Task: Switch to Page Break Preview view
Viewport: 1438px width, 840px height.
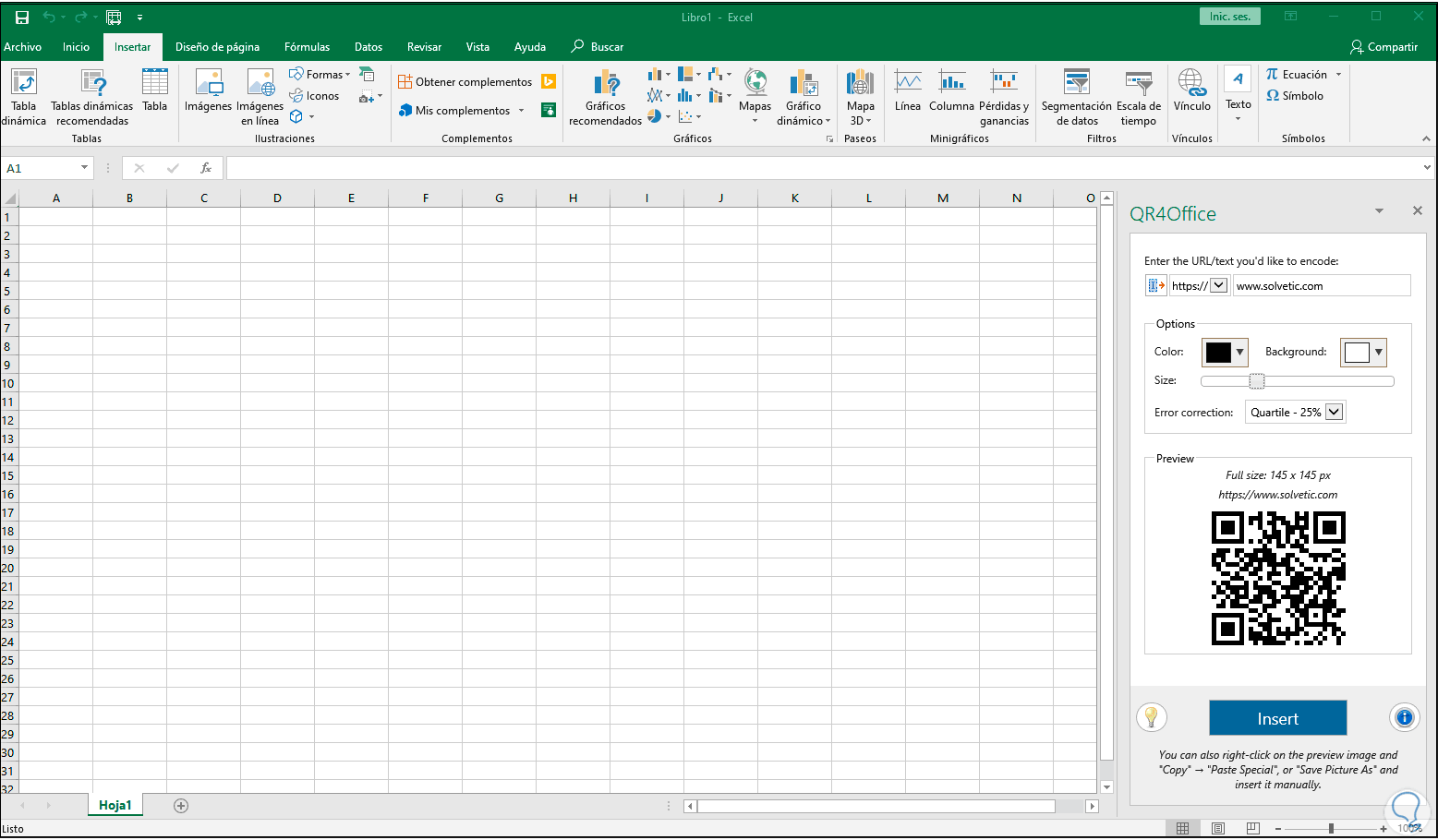Action: click(1252, 828)
